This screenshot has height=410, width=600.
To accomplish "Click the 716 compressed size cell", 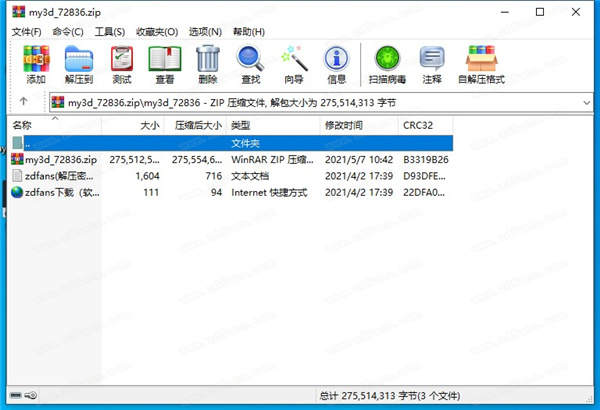I will tap(214, 176).
